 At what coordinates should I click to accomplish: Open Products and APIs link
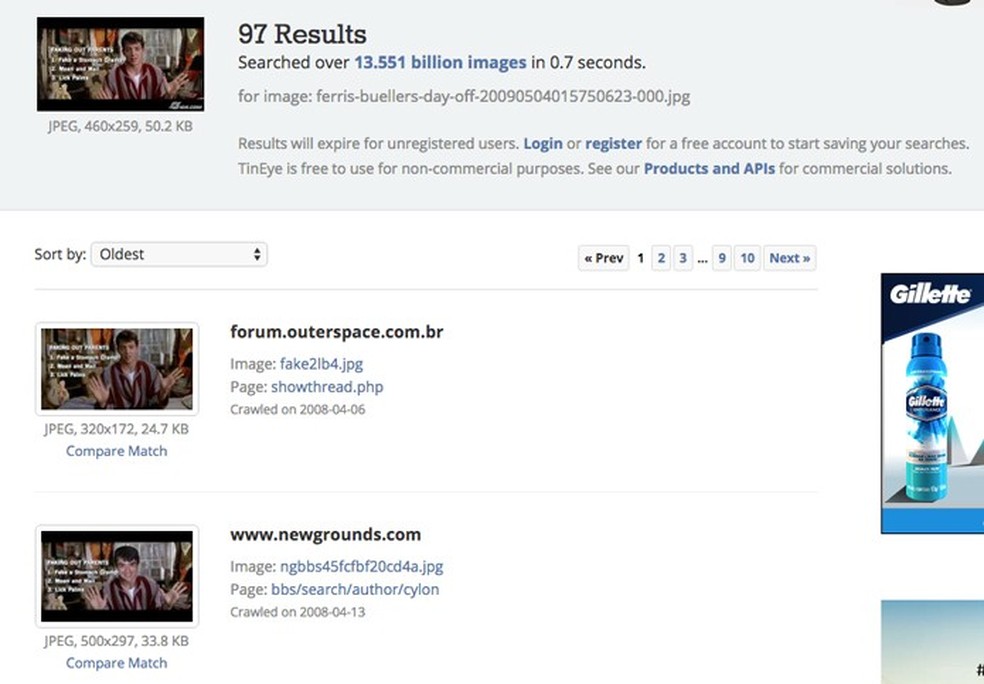(x=709, y=168)
